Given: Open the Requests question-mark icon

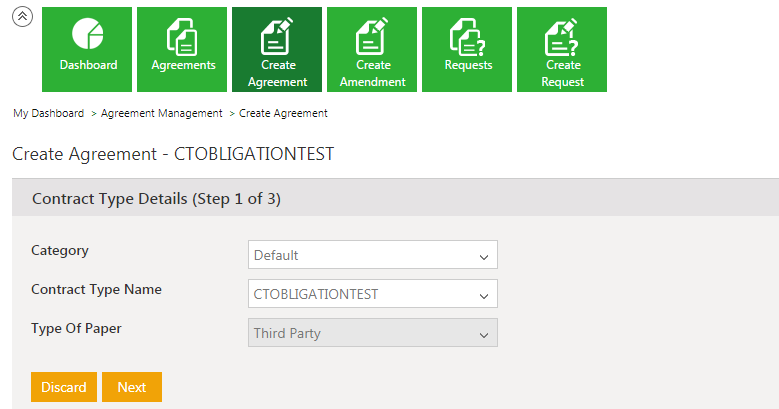Looking at the screenshot, I should click(x=468, y=36).
